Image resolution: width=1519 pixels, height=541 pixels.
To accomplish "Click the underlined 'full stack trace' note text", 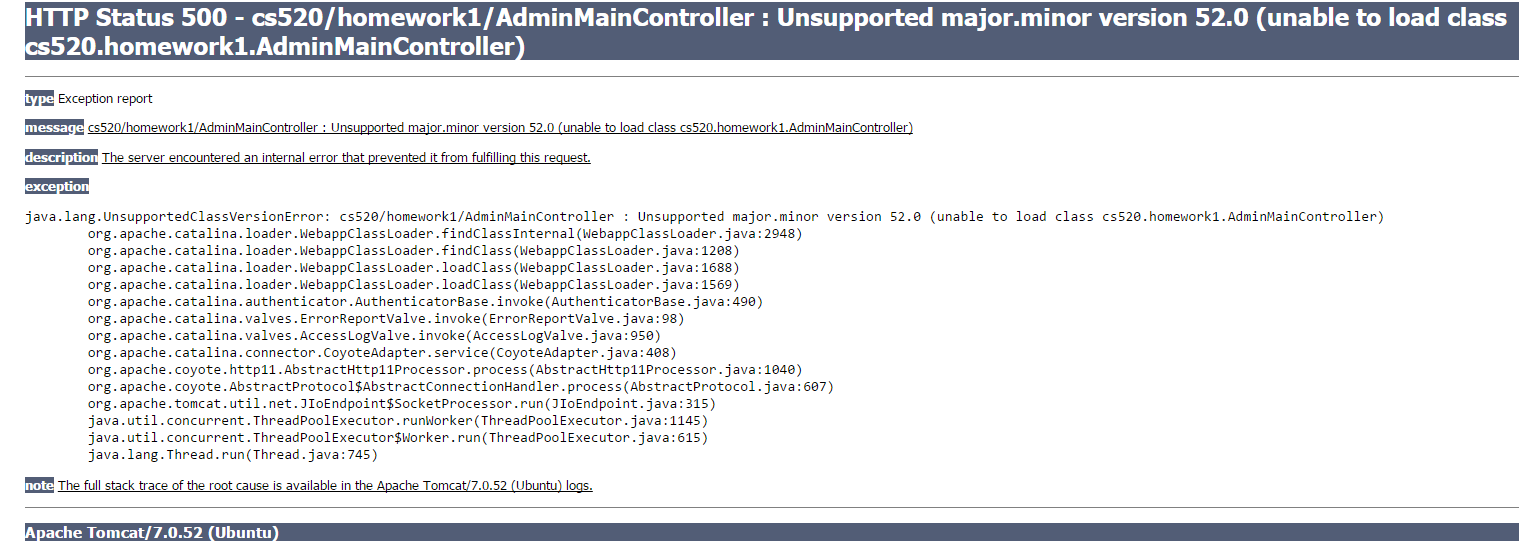I will click(325, 485).
